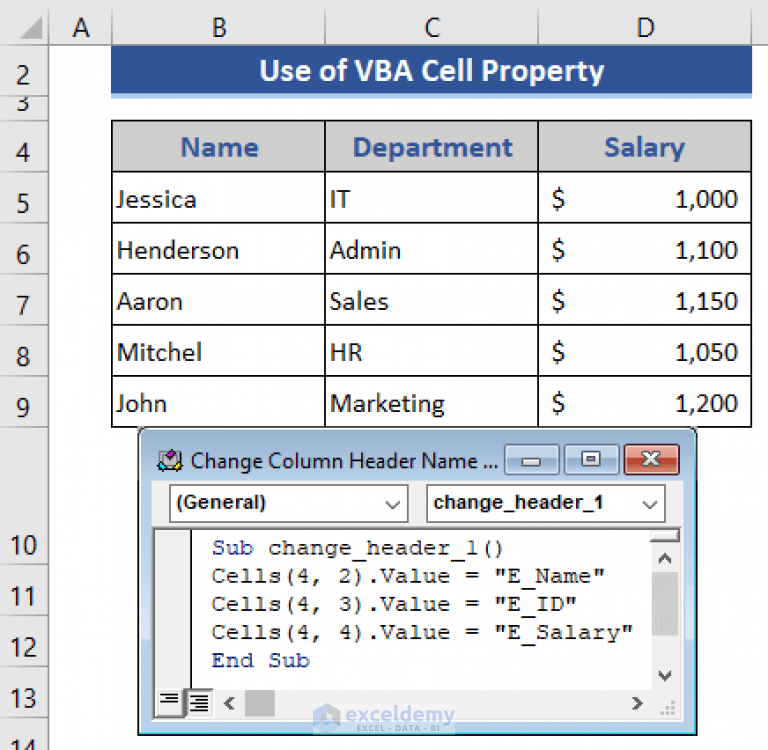Click the vertical scrollbar thumb in the code window

[x=665, y=604]
